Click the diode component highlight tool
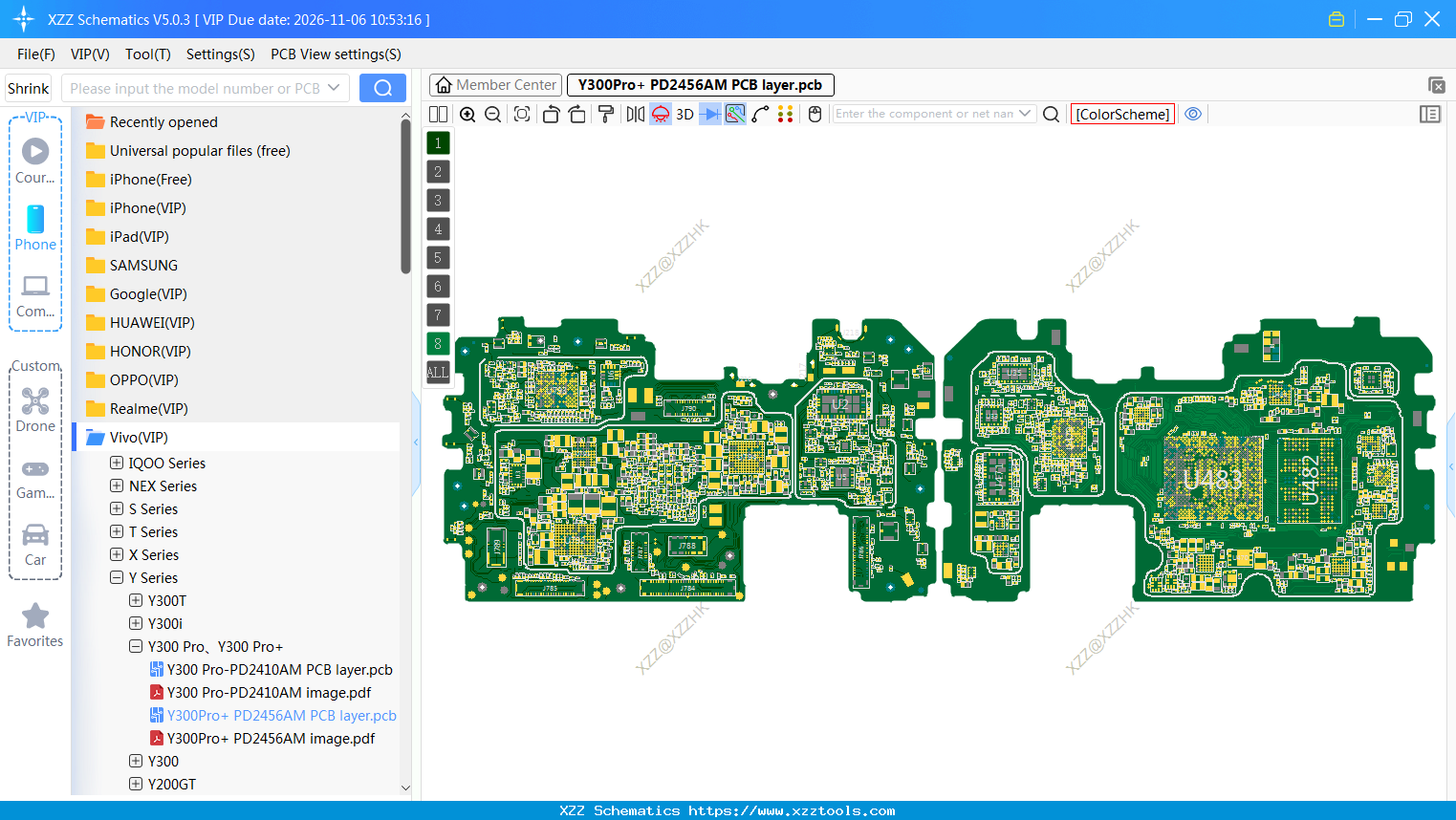The height and width of the screenshot is (820, 1456). [x=709, y=114]
